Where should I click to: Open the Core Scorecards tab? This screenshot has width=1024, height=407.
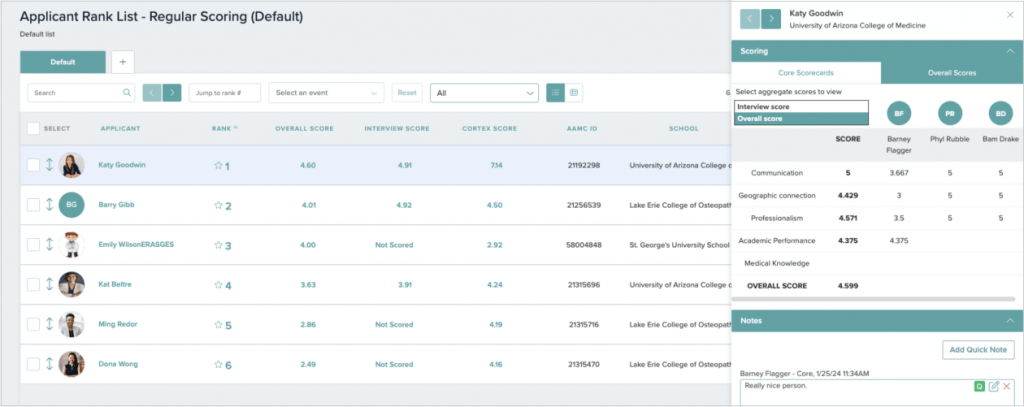[x=806, y=73]
